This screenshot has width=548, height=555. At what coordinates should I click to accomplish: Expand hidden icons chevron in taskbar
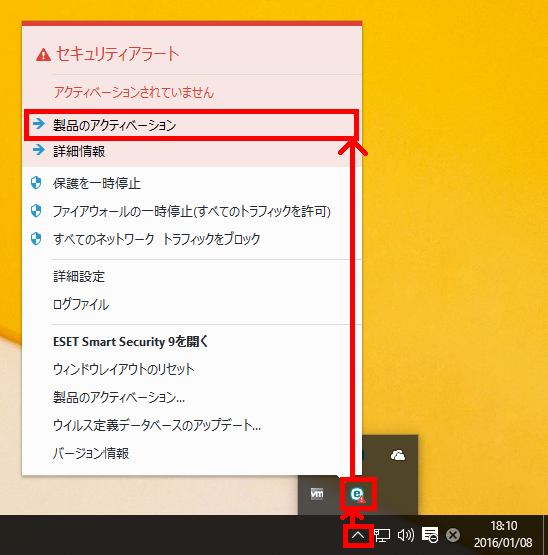coord(358,535)
